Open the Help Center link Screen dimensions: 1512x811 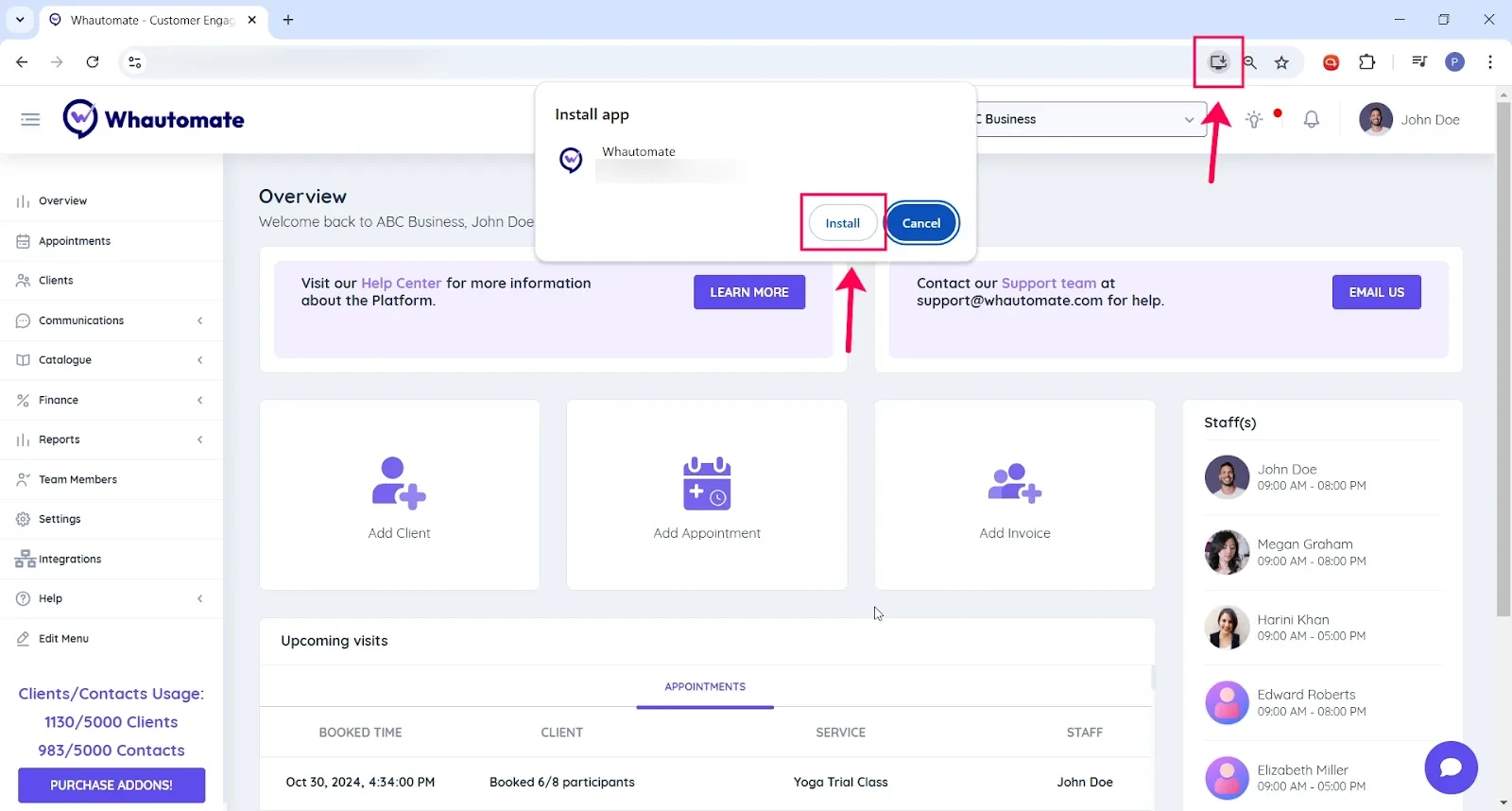401,283
